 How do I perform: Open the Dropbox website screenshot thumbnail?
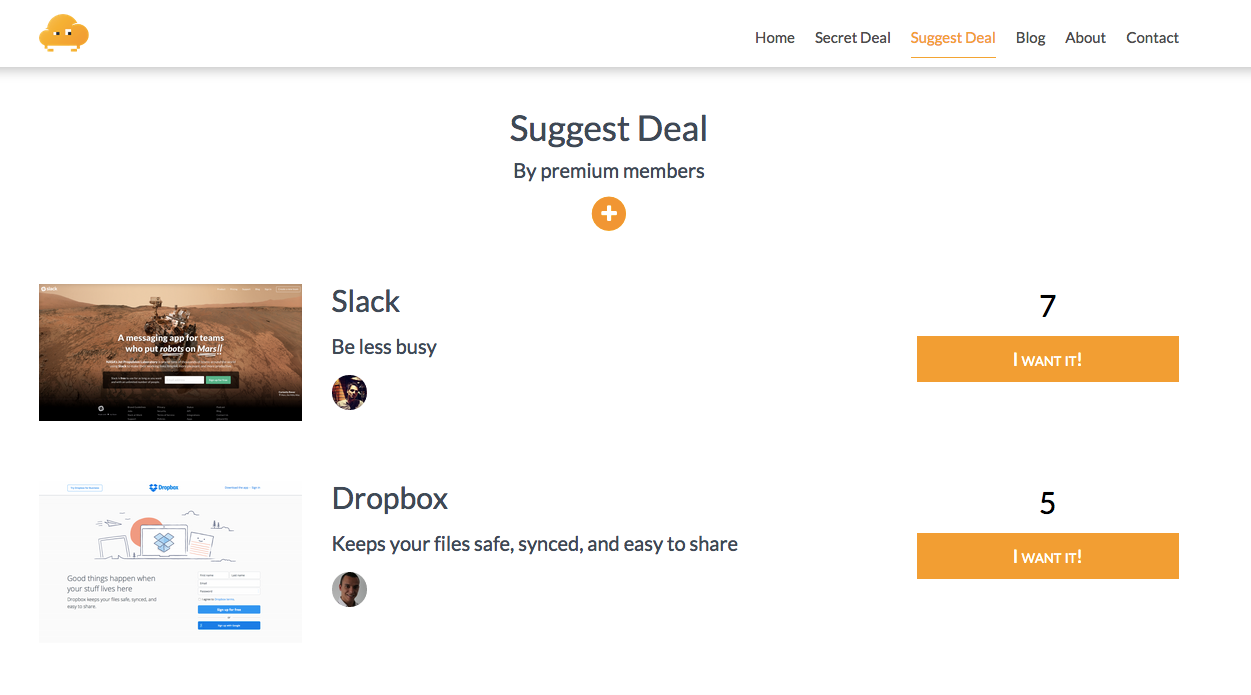pos(170,560)
